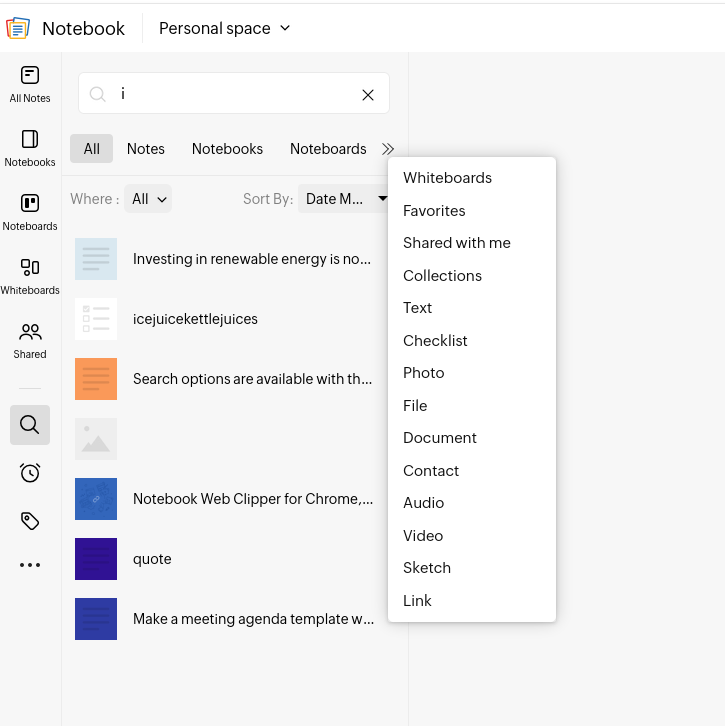Go to Noteboards in sidebar
725x726 pixels.
30,212
